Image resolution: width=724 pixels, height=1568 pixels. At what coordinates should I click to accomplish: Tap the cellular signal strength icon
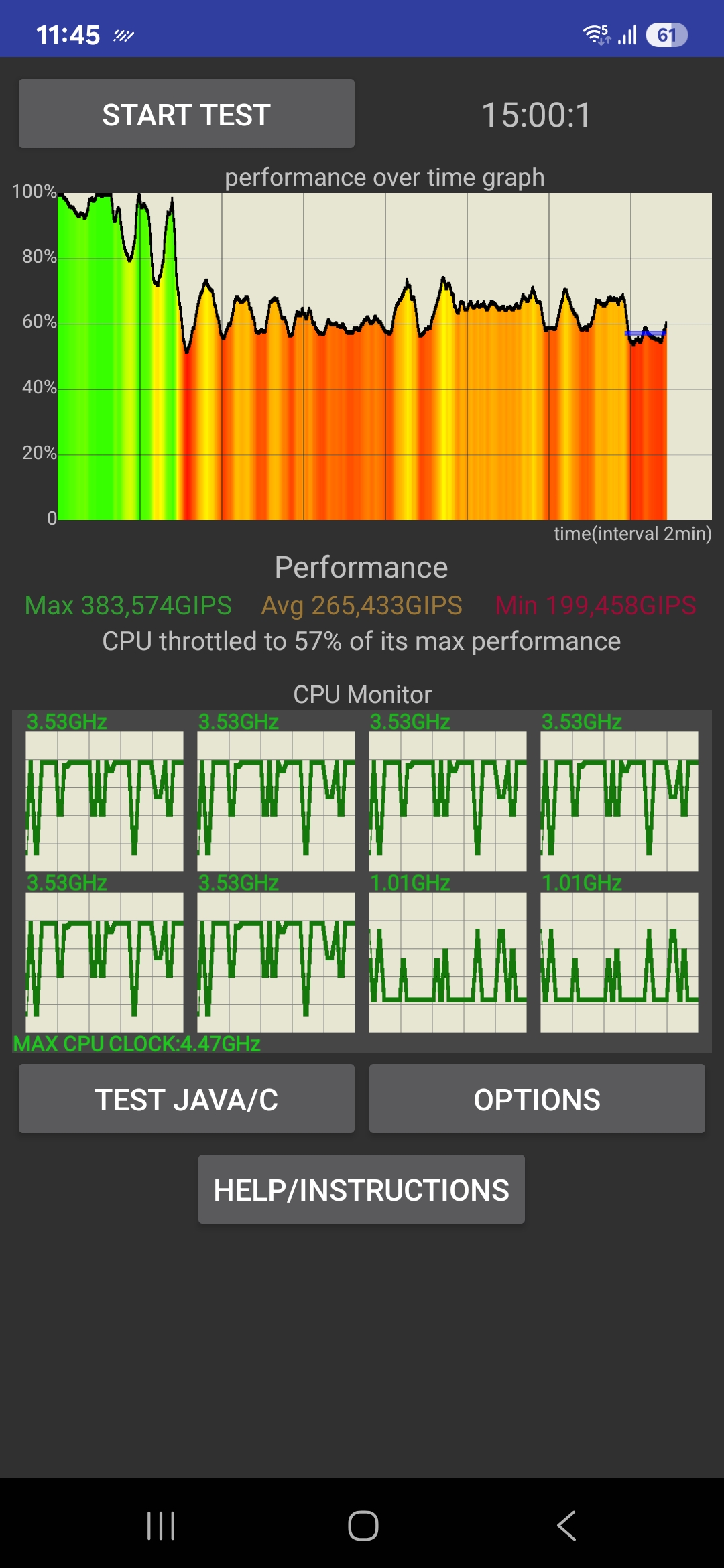coord(627,35)
